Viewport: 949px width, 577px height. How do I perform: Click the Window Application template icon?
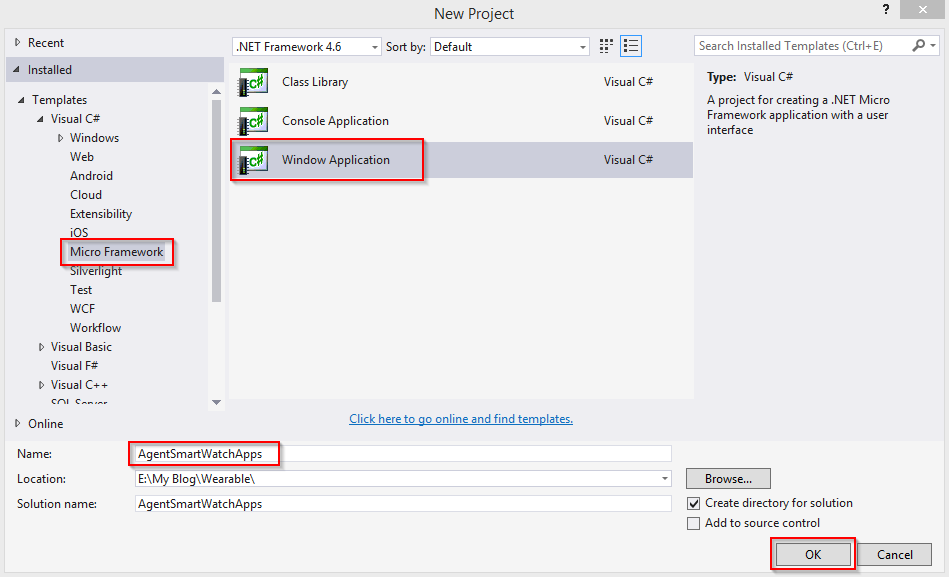tap(252, 160)
